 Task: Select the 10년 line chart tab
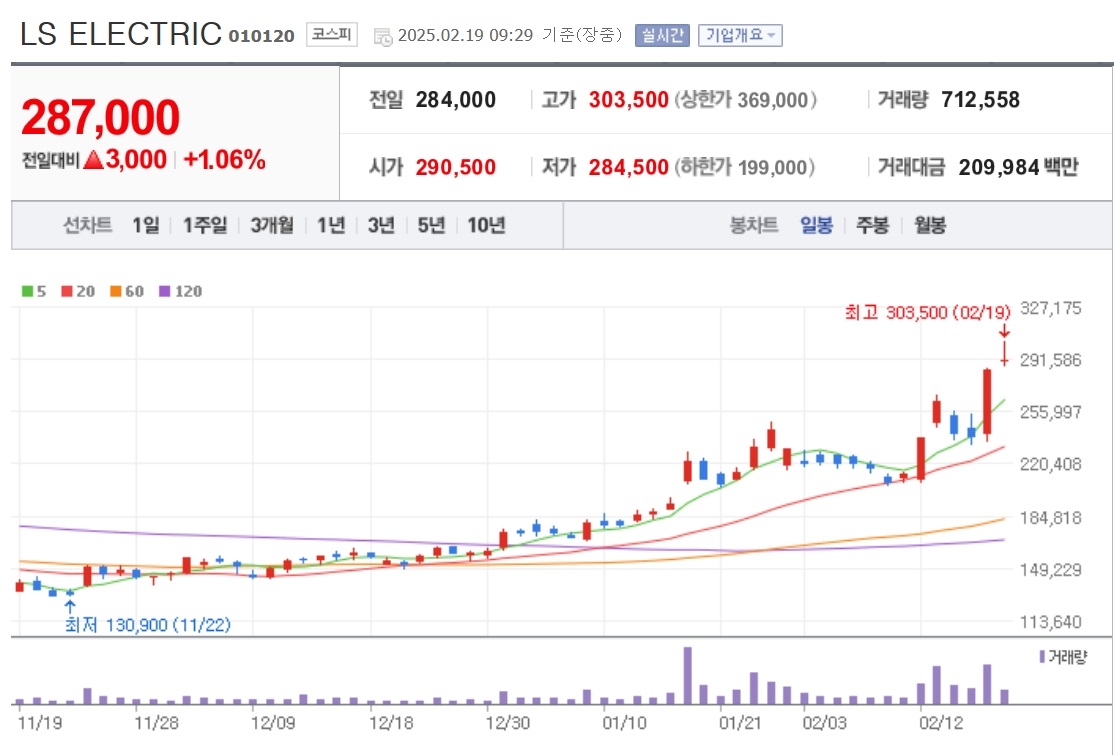click(486, 225)
